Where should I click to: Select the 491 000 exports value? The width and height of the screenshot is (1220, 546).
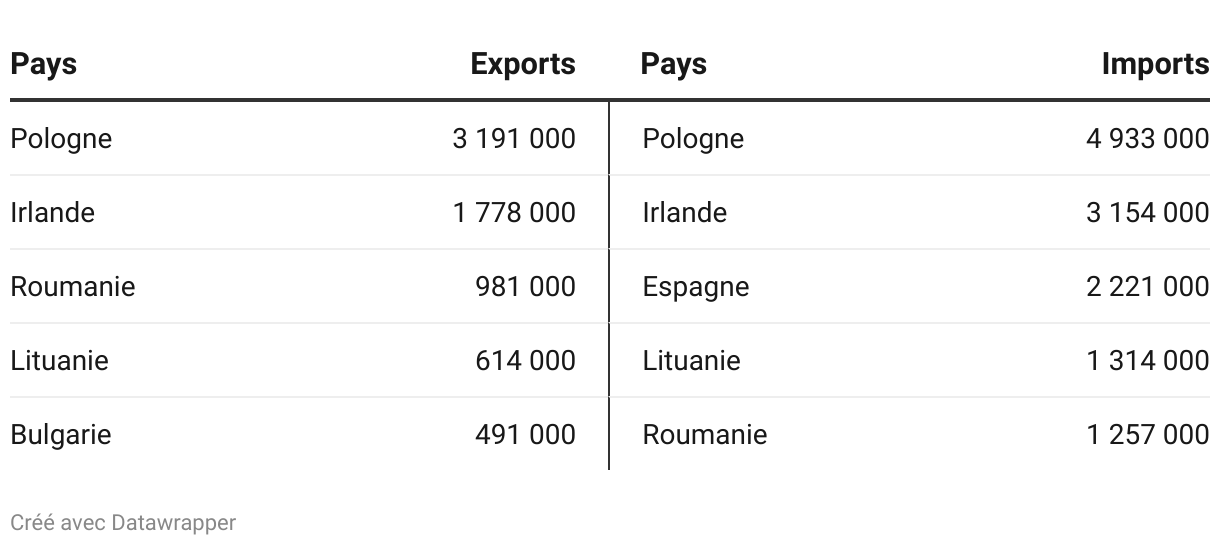point(526,435)
